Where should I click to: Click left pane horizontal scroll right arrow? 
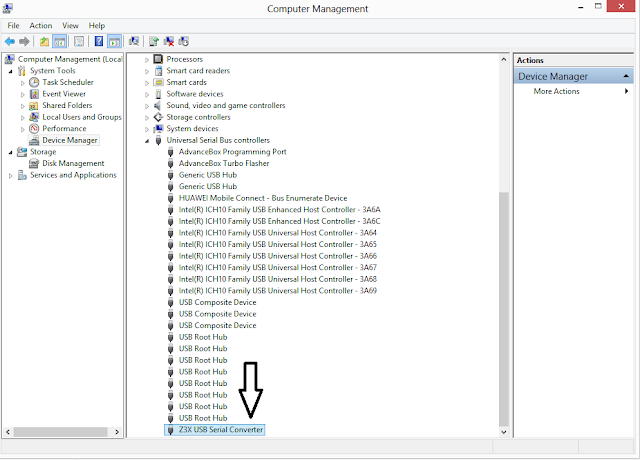pos(117,432)
